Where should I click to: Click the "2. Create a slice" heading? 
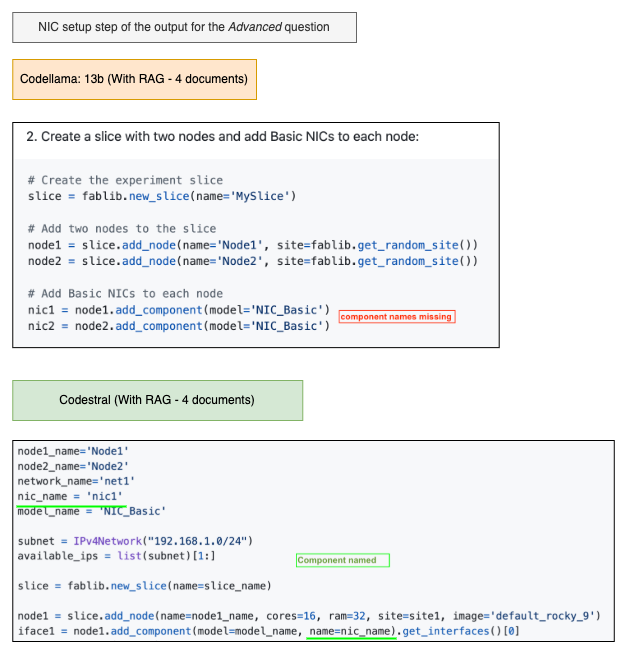coord(235,136)
